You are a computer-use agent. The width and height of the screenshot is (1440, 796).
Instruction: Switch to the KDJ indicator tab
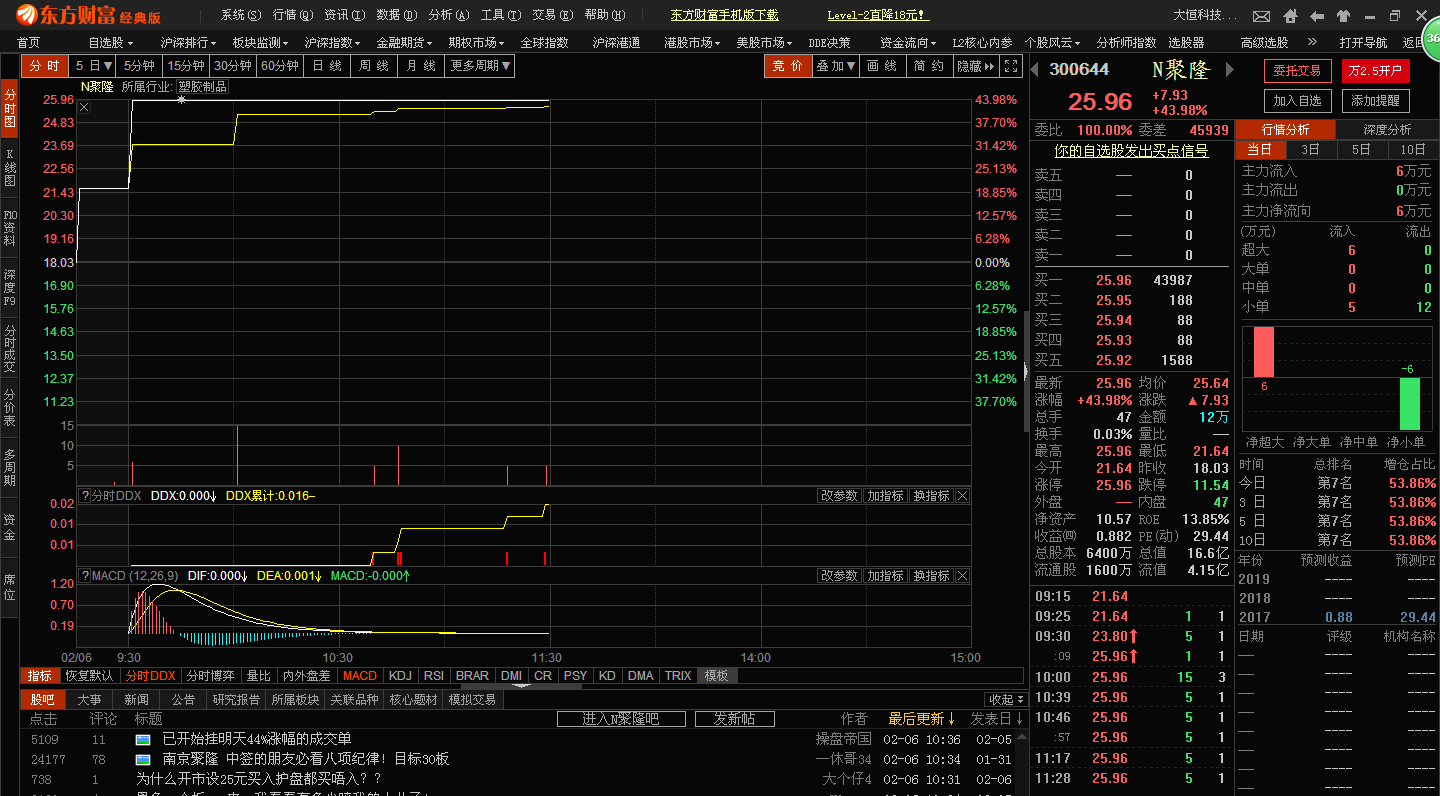point(400,676)
